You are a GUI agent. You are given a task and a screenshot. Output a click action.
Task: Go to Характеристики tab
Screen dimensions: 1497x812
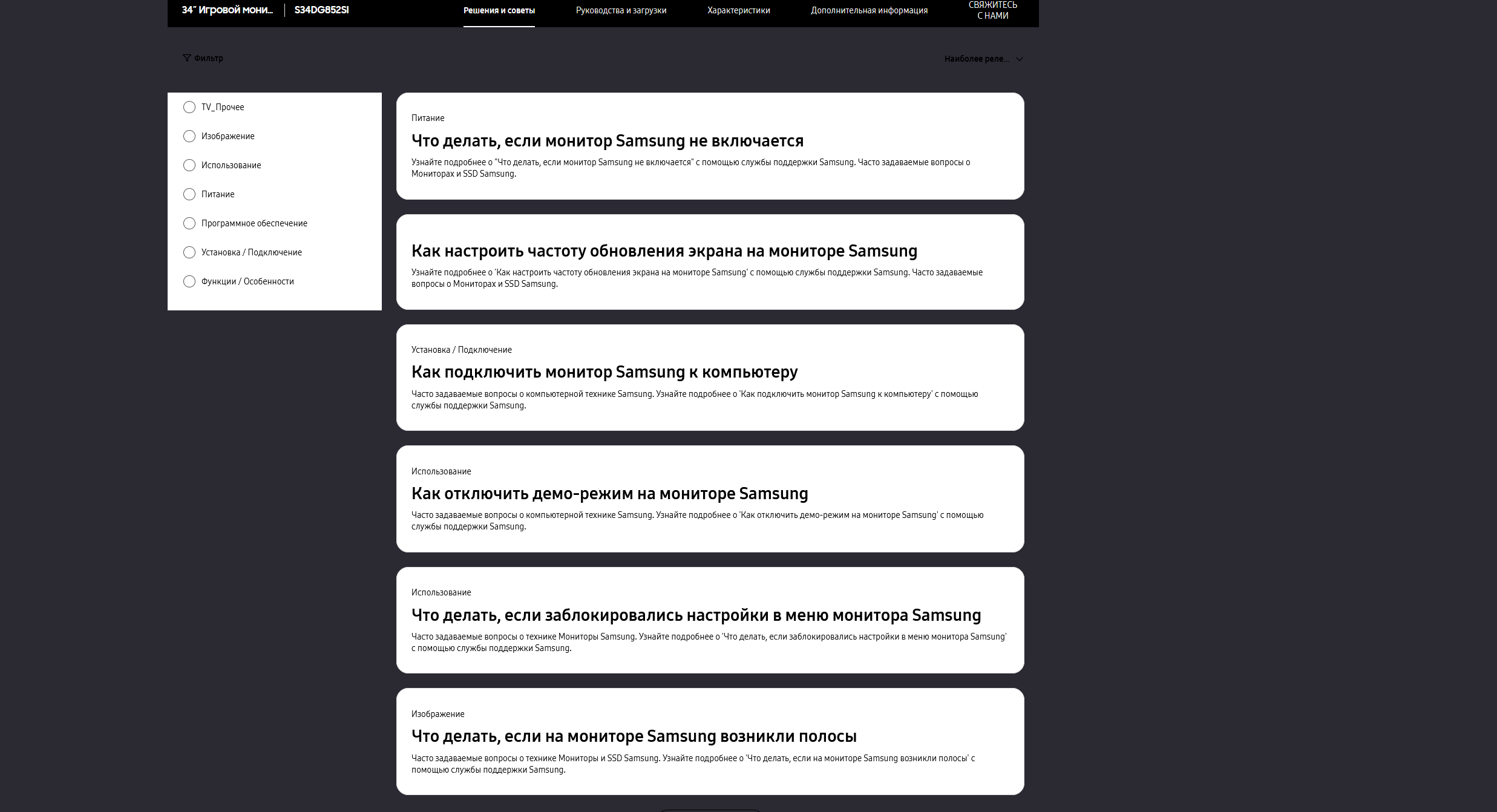[x=738, y=10]
